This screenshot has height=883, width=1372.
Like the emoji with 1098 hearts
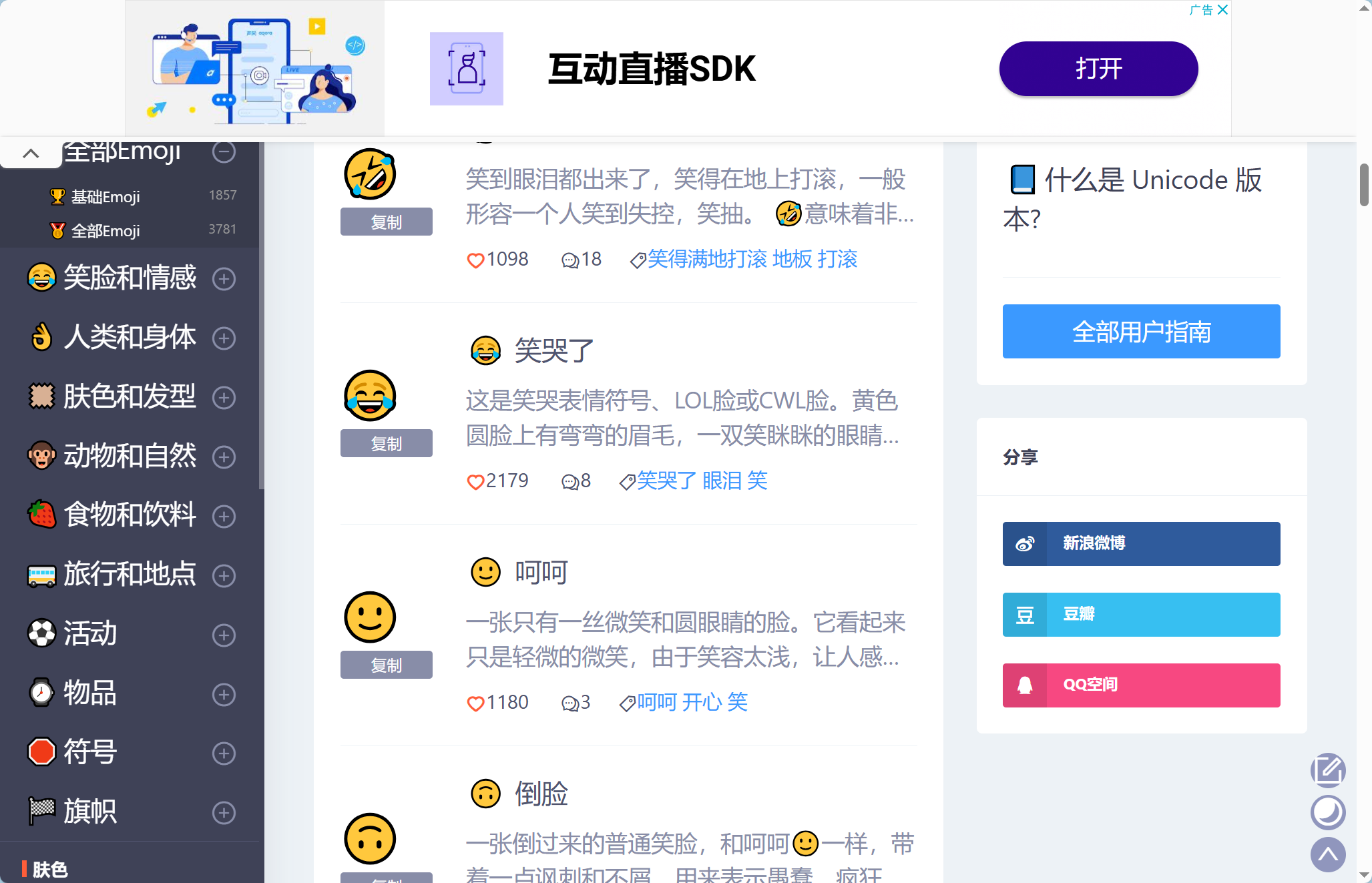[475, 260]
